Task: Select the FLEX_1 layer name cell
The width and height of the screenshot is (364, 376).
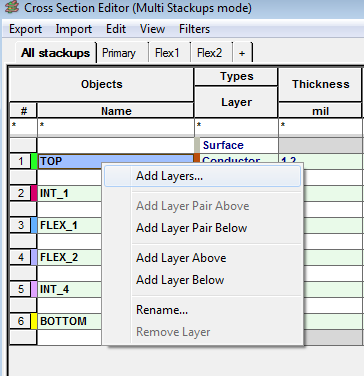Action: coord(69,225)
